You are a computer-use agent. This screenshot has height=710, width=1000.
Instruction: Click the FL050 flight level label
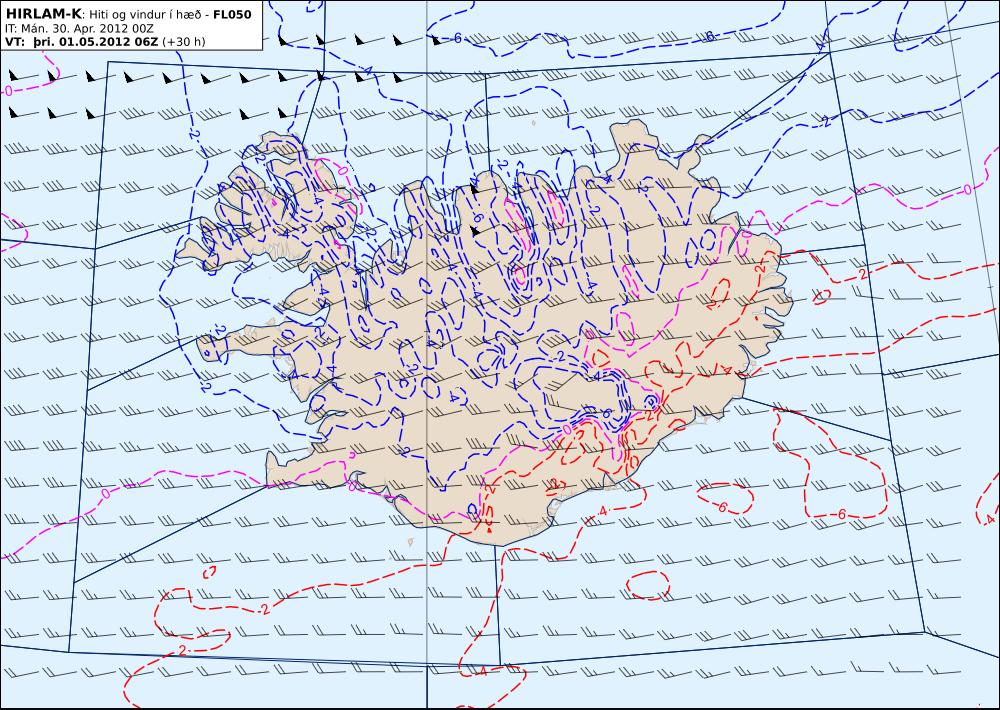(232, 15)
